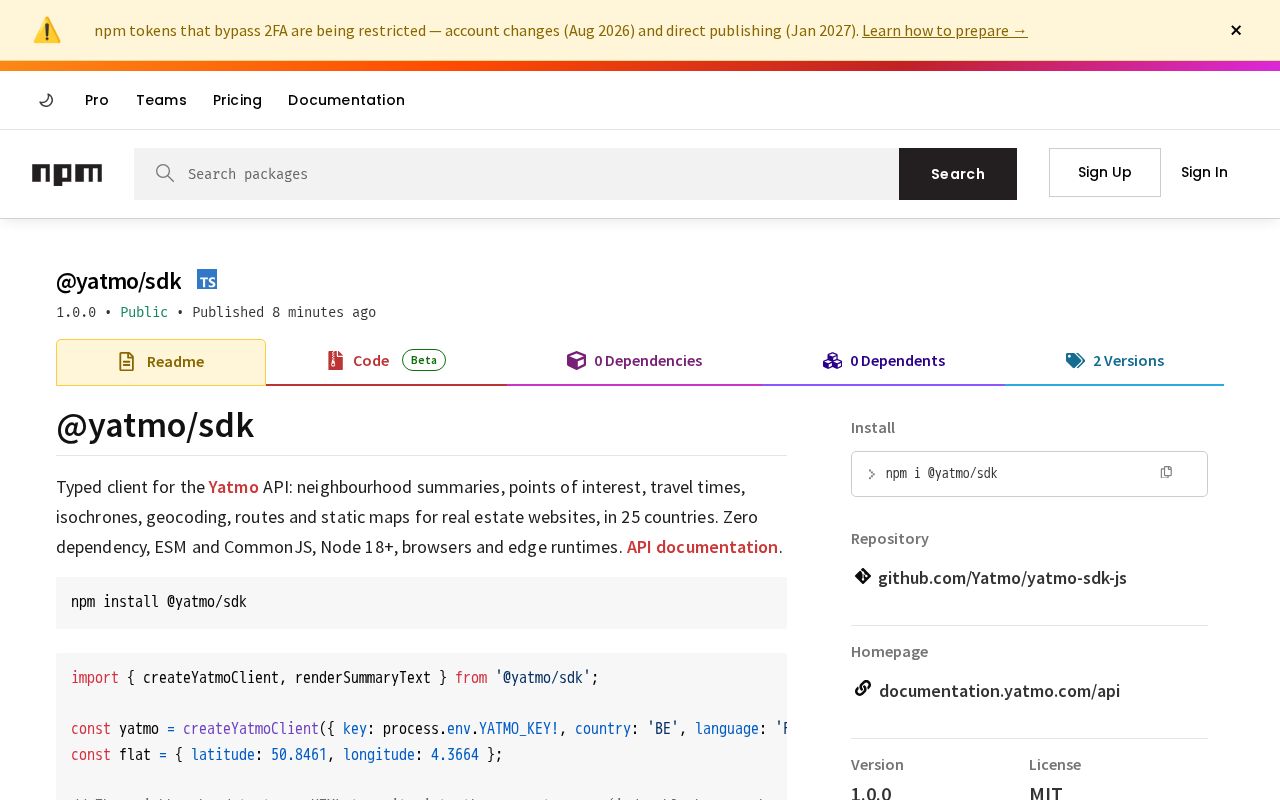Open the Pro menu item
The image size is (1280, 800).
point(97,100)
